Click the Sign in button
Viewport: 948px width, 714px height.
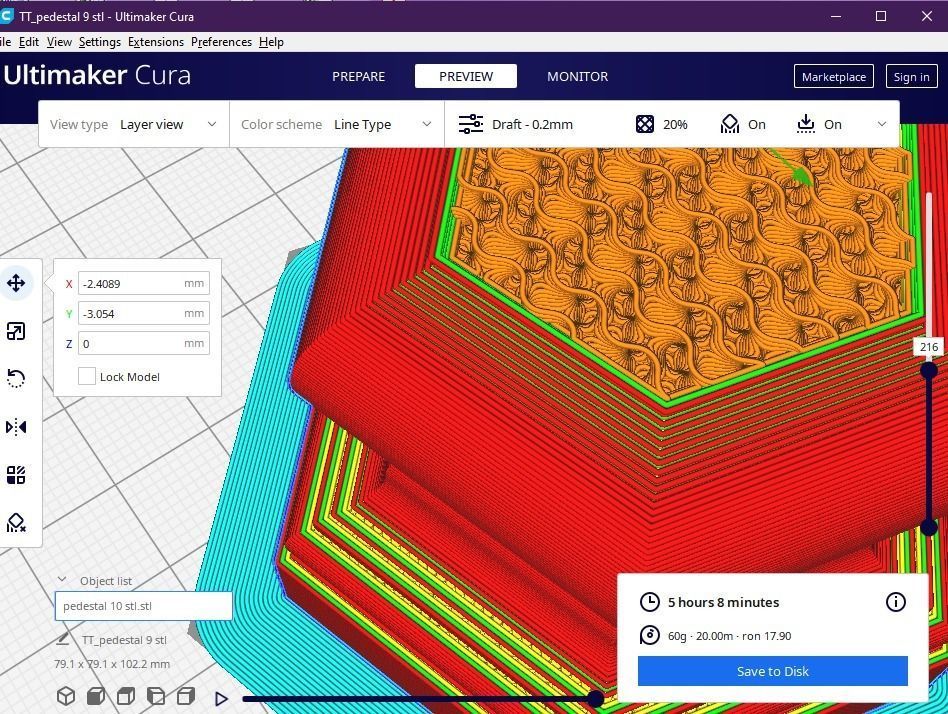click(x=911, y=76)
